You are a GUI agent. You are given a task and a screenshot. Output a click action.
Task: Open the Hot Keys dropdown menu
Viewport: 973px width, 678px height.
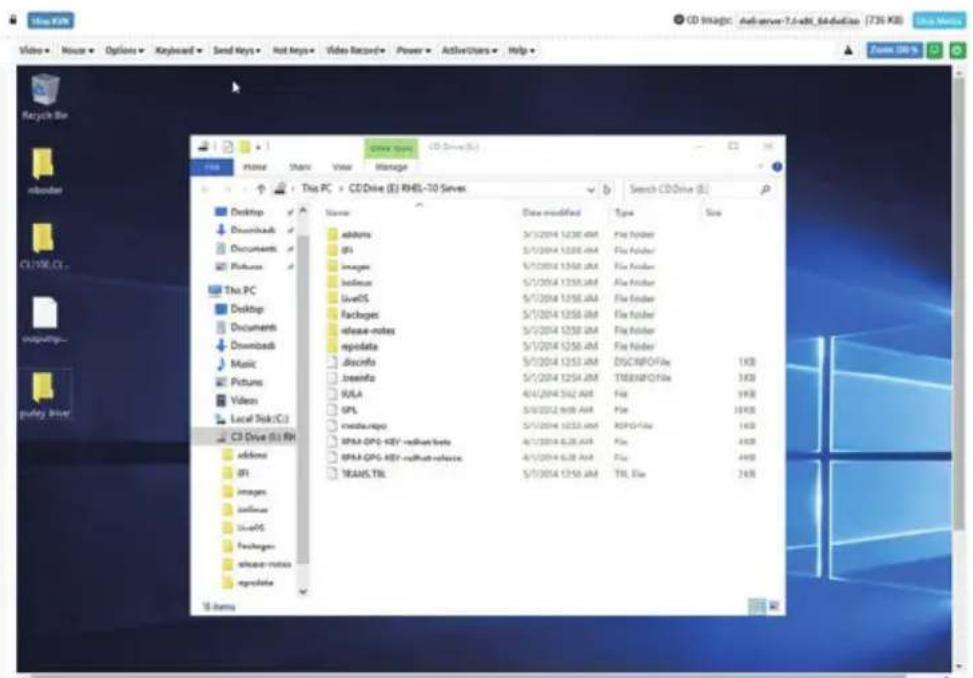[294, 50]
